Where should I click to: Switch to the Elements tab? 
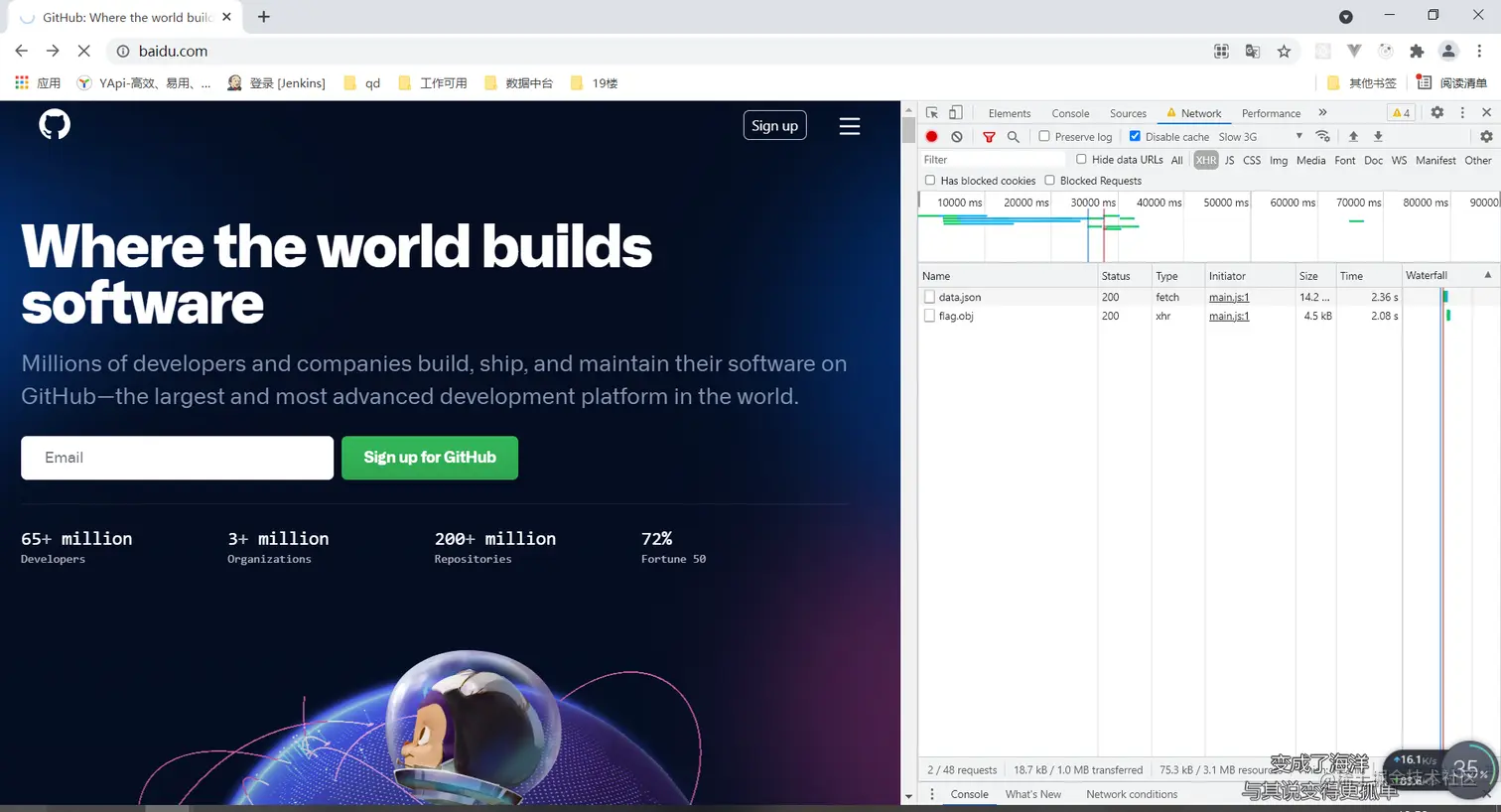pos(1010,113)
